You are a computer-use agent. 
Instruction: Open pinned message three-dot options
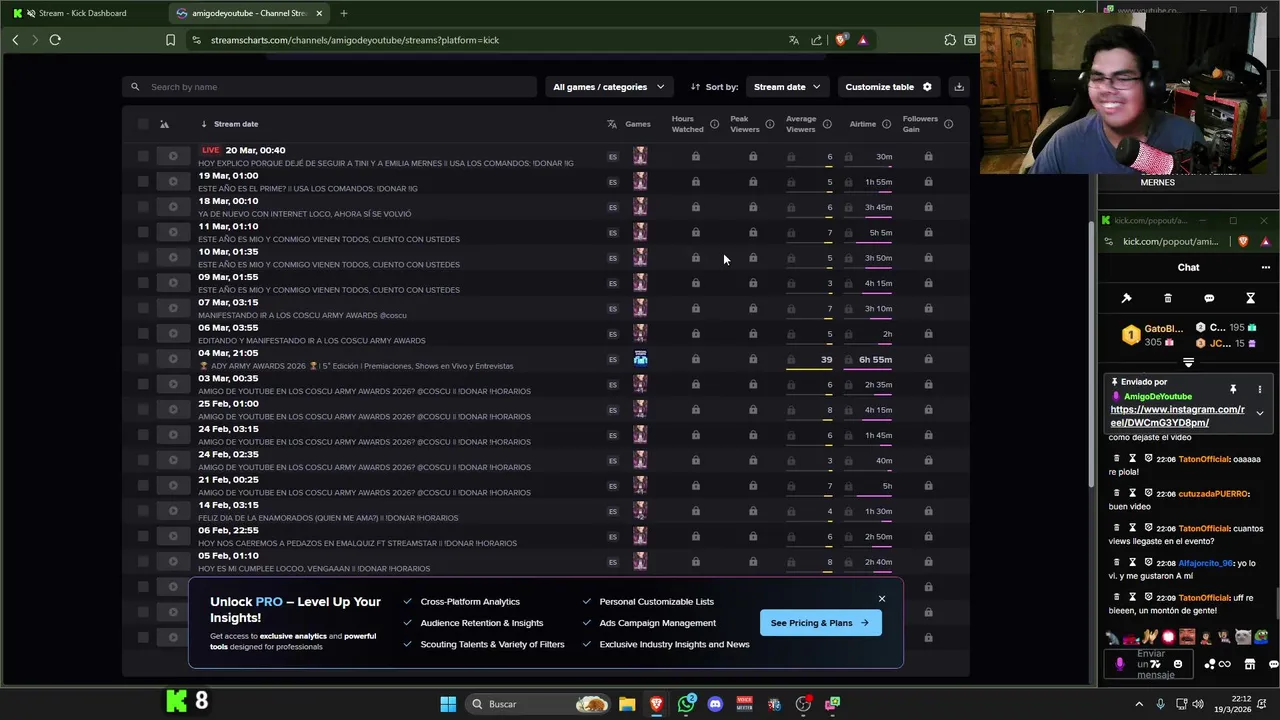pos(1260,389)
